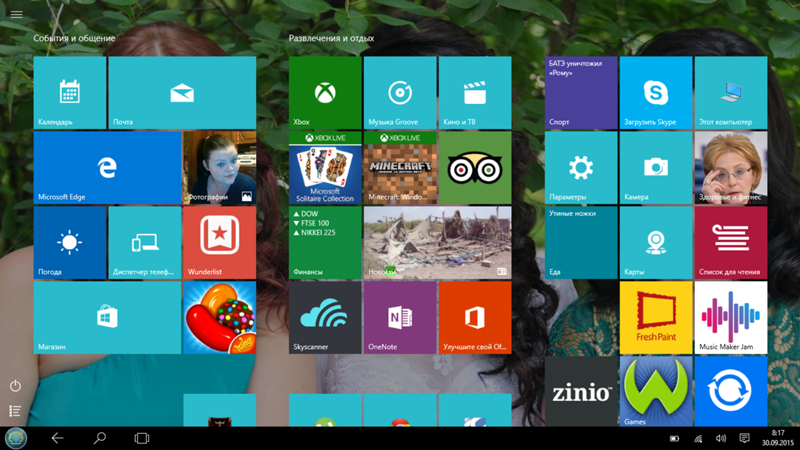Open the Фотографии photos tile
Screen dimensions: 800x450
[x=219, y=167]
